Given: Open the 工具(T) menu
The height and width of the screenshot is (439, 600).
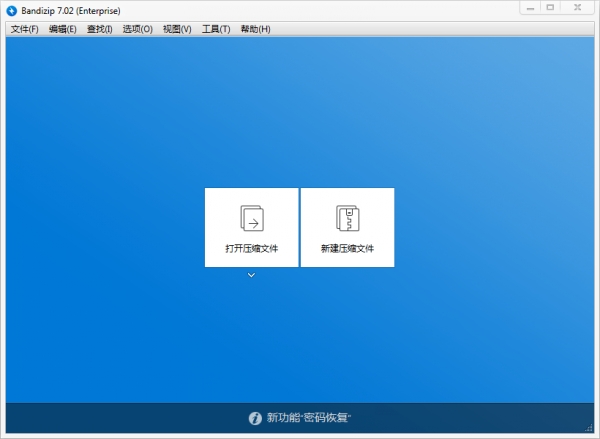Looking at the screenshot, I should [x=216, y=29].
